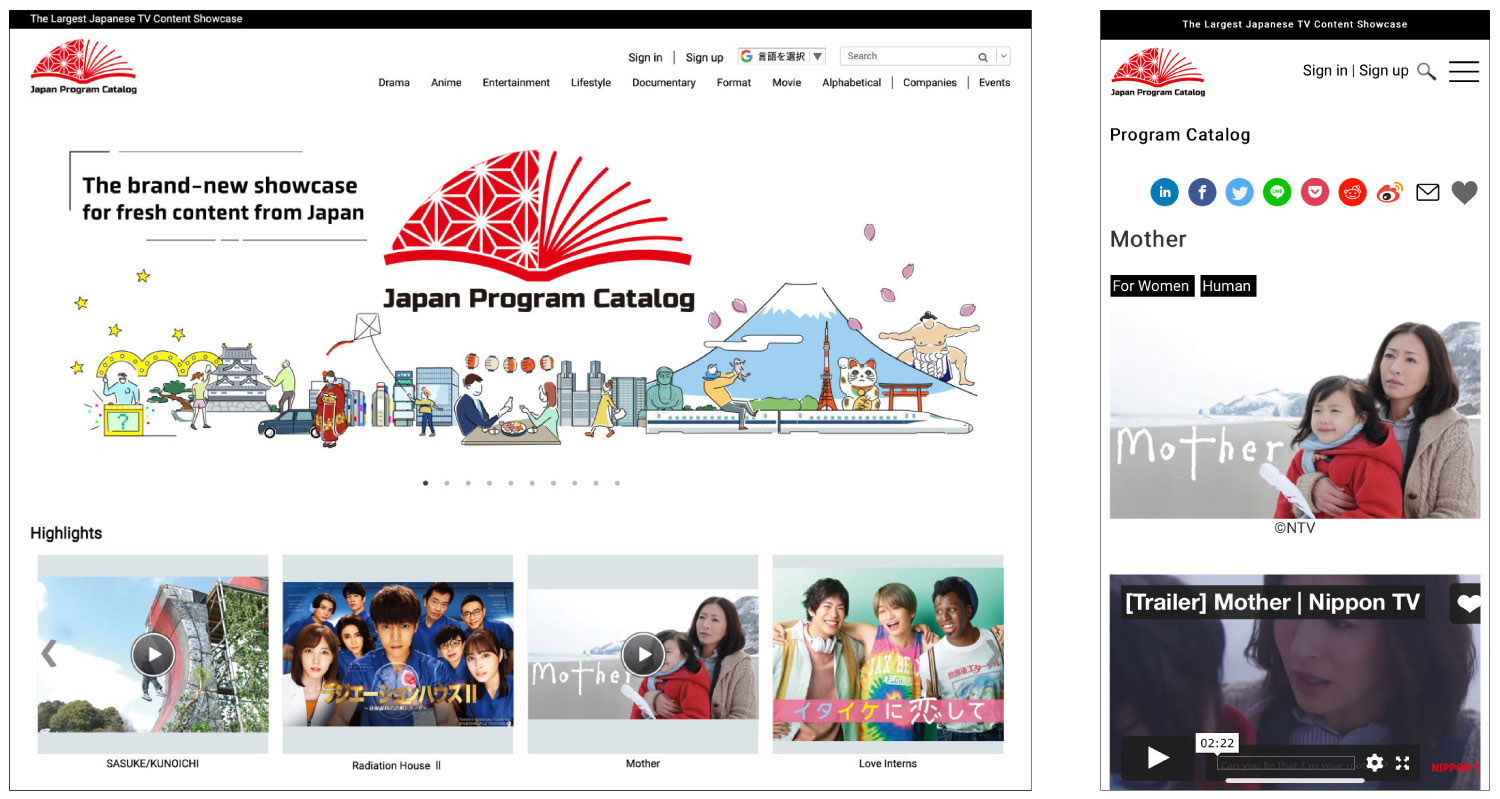Share Mother page on Twitter
This screenshot has height=799, width=1500.
pyautogui.click(x=1240, y=192)
